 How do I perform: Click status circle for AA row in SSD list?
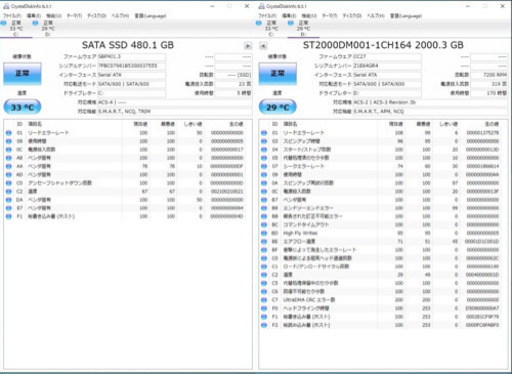[x=9, y=166]
